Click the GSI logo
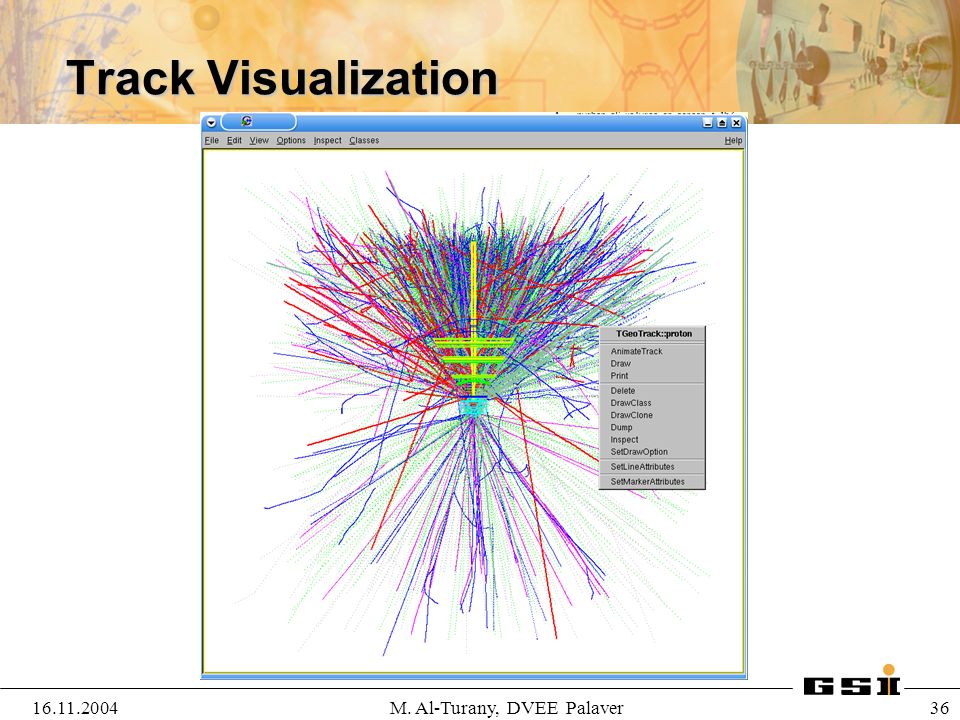 click(x=852, y=681)
